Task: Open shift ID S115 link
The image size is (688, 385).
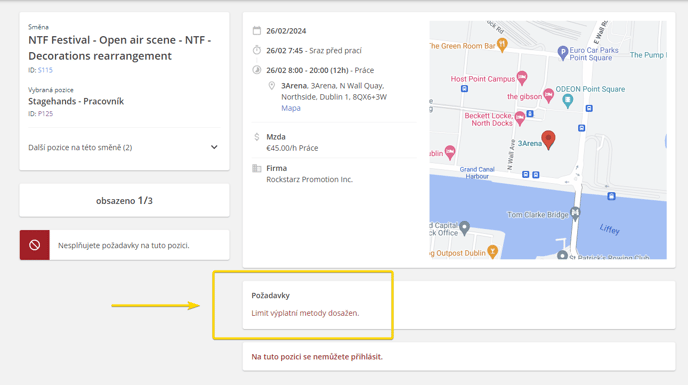Action: click(45, 70)
